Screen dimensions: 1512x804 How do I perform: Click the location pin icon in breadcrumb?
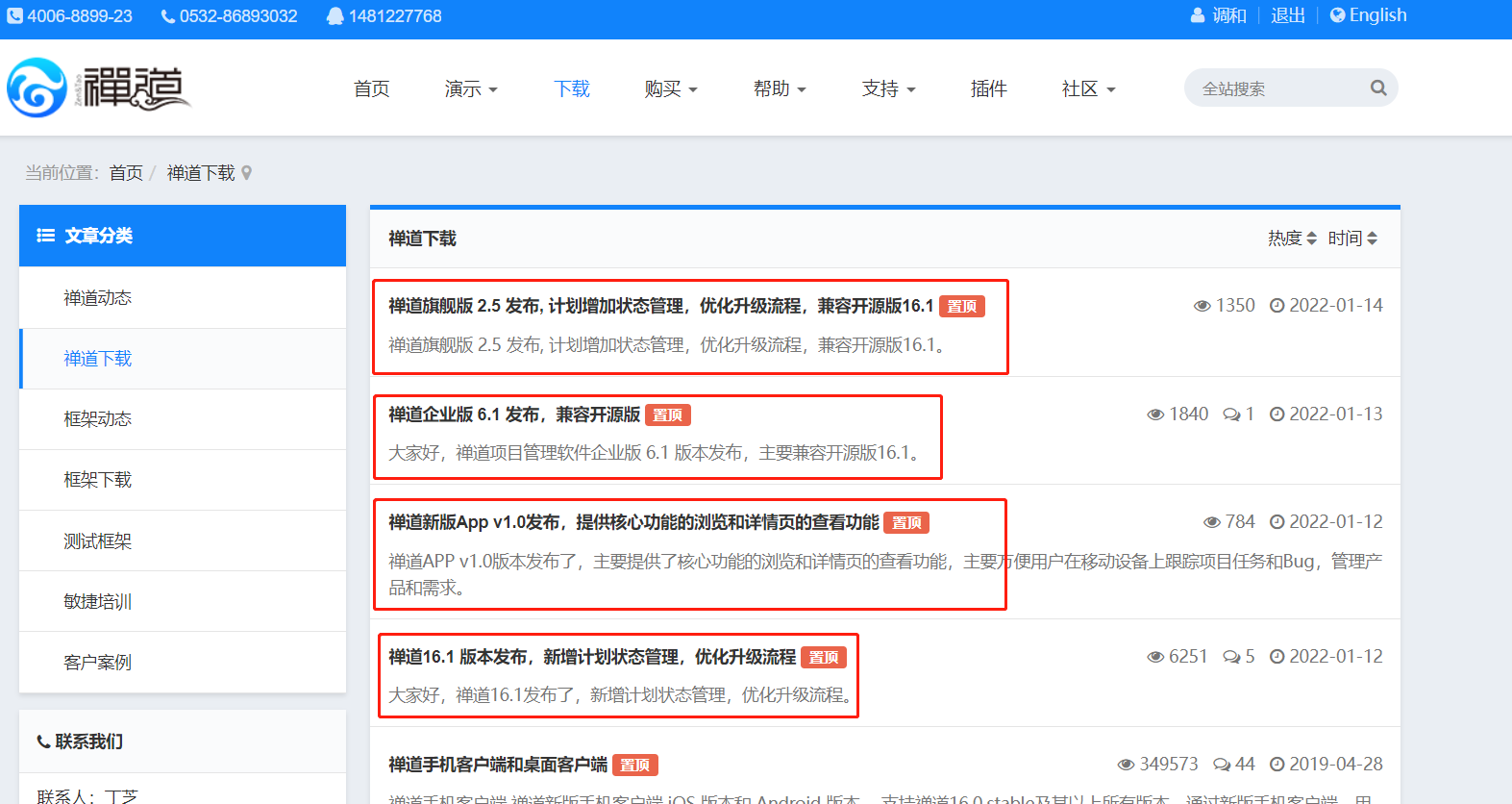[x=247, y=173]
